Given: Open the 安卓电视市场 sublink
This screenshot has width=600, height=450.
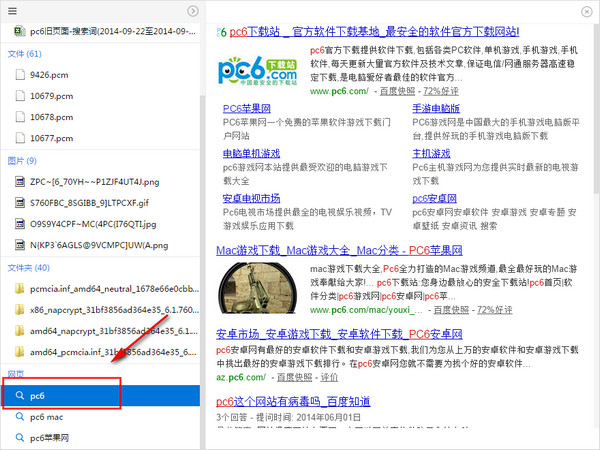Looking at the screenshot, I should [x=251, y=199].
